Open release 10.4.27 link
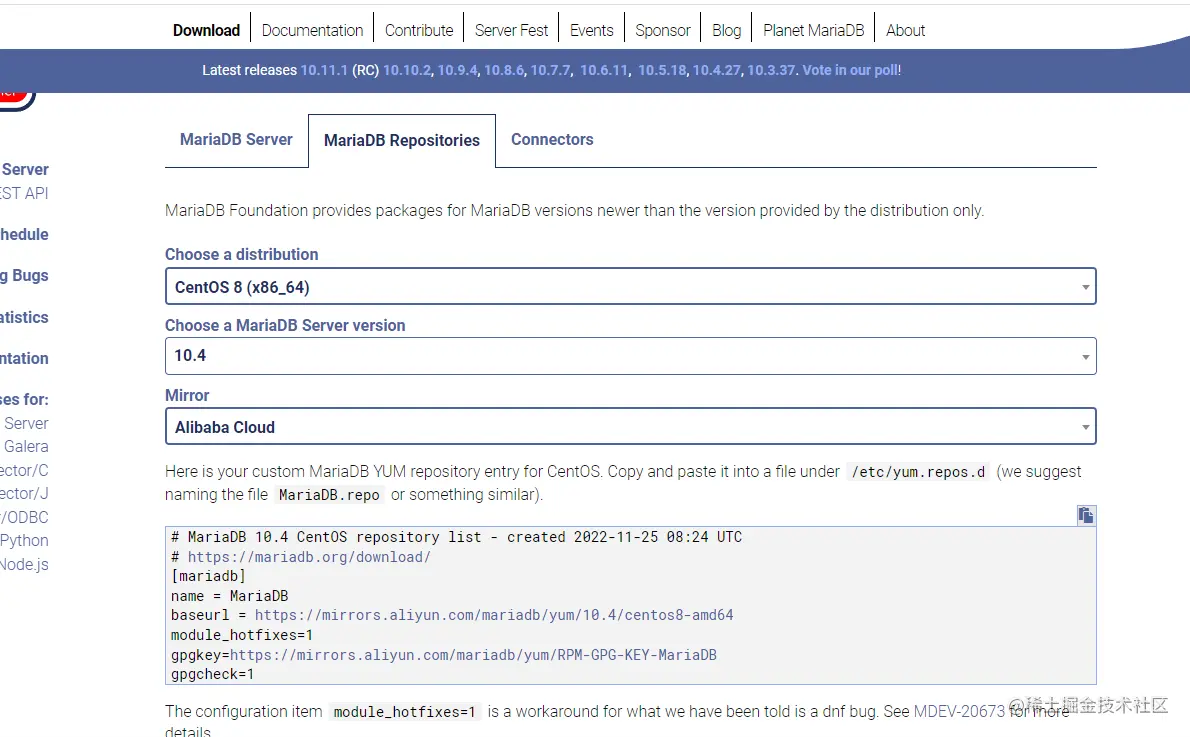This screenshot has width=1190, height=737. coord(716,70)
